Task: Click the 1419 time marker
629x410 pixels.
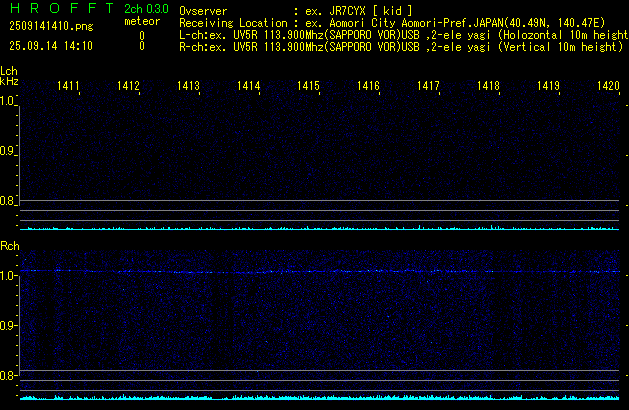Action: pos(548,86)
